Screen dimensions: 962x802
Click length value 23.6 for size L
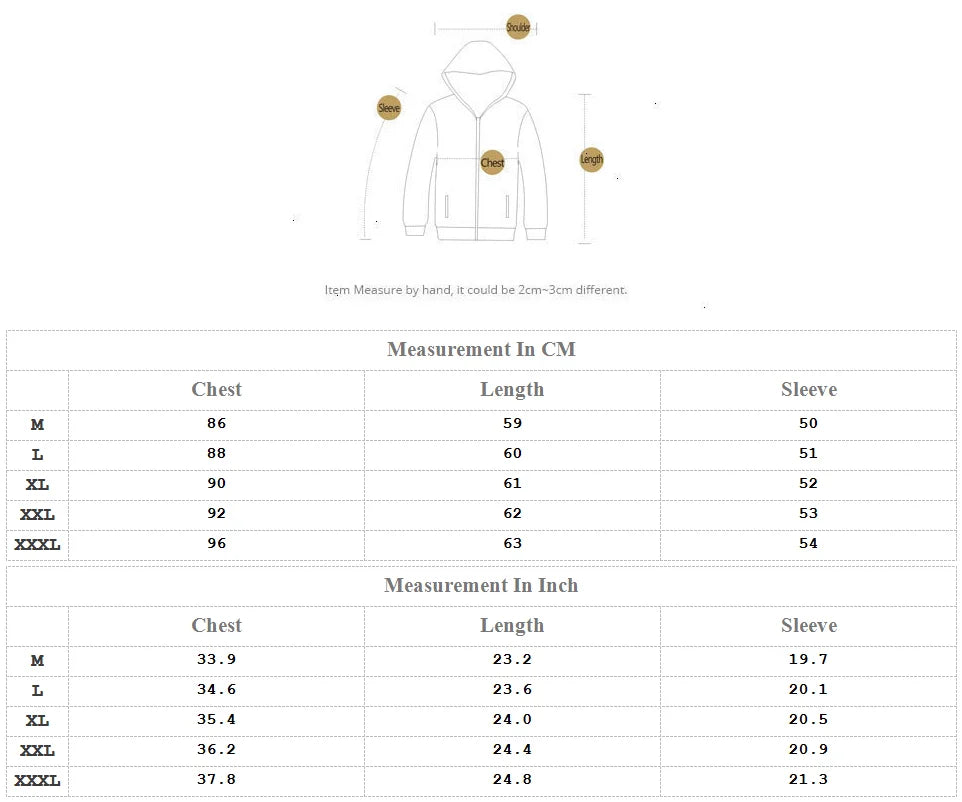pos(512,690)
